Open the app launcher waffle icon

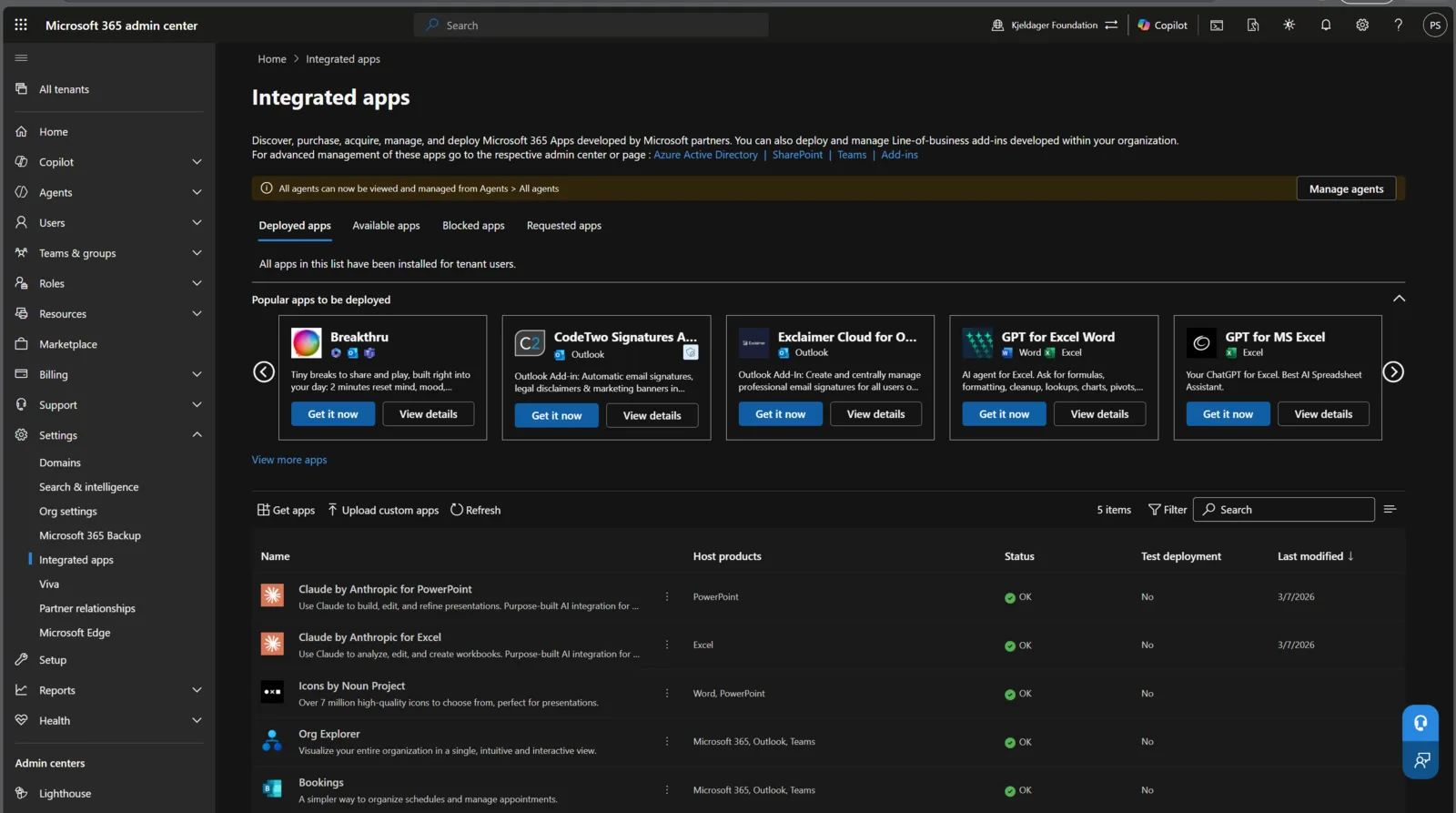point(21,25)
